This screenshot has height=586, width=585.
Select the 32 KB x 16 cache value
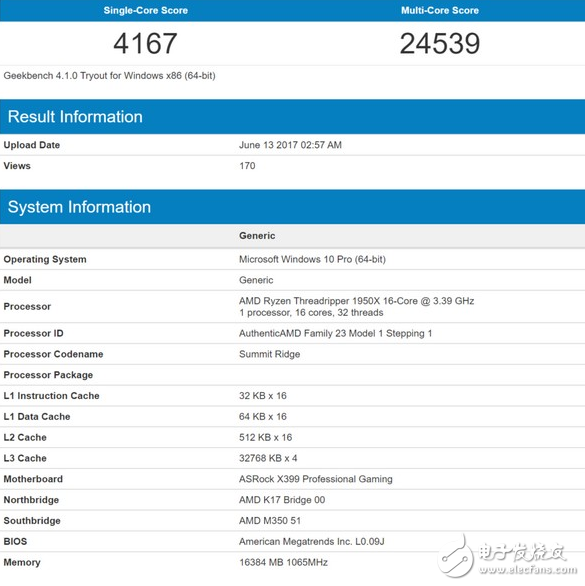[x=263, y=396]
